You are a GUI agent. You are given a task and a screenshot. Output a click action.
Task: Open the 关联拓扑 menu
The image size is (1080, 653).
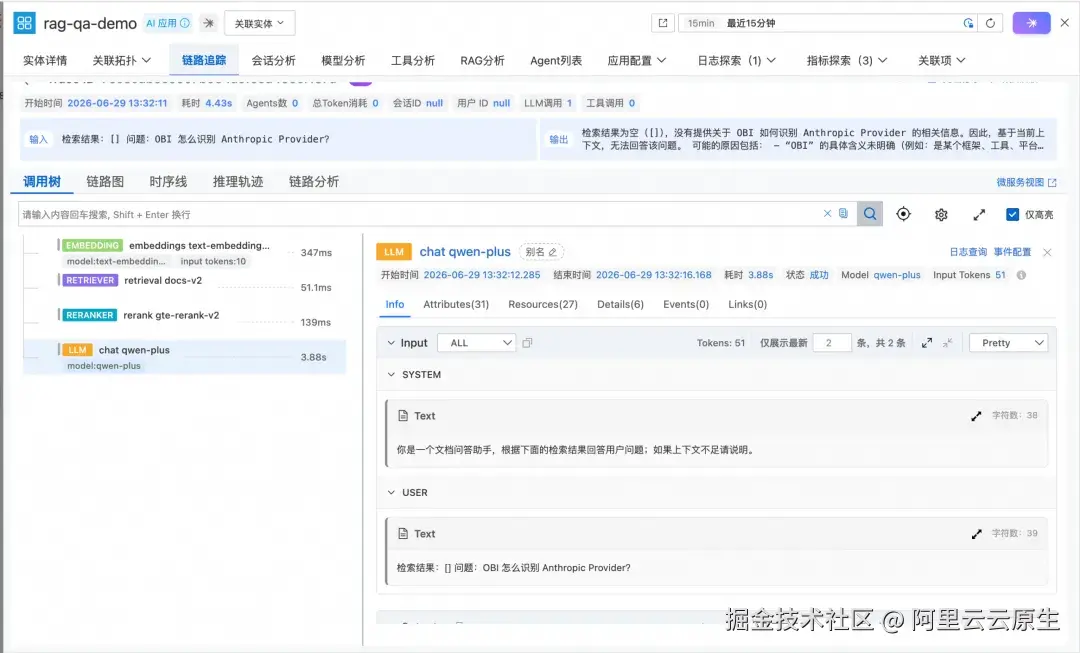point(122,61)
